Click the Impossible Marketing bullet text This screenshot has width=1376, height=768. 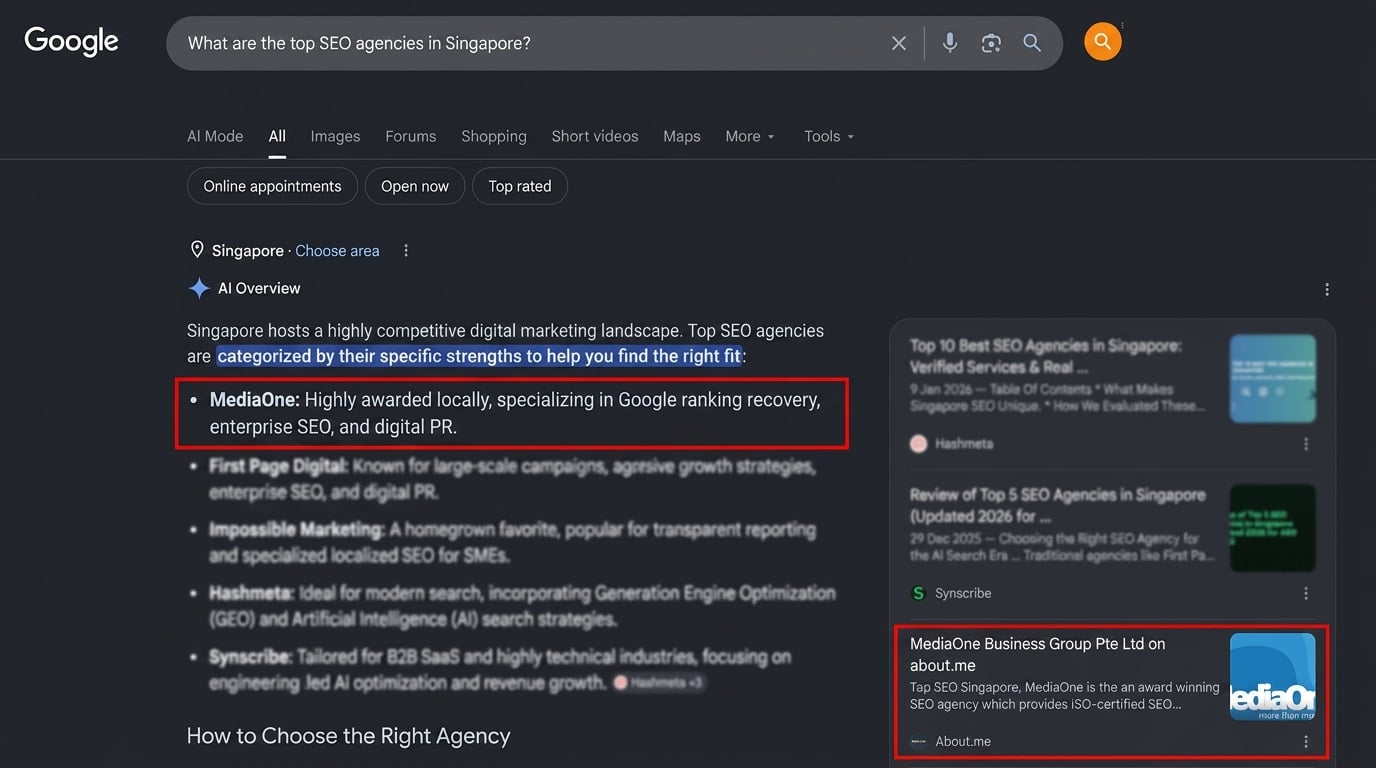coord(513,542)
